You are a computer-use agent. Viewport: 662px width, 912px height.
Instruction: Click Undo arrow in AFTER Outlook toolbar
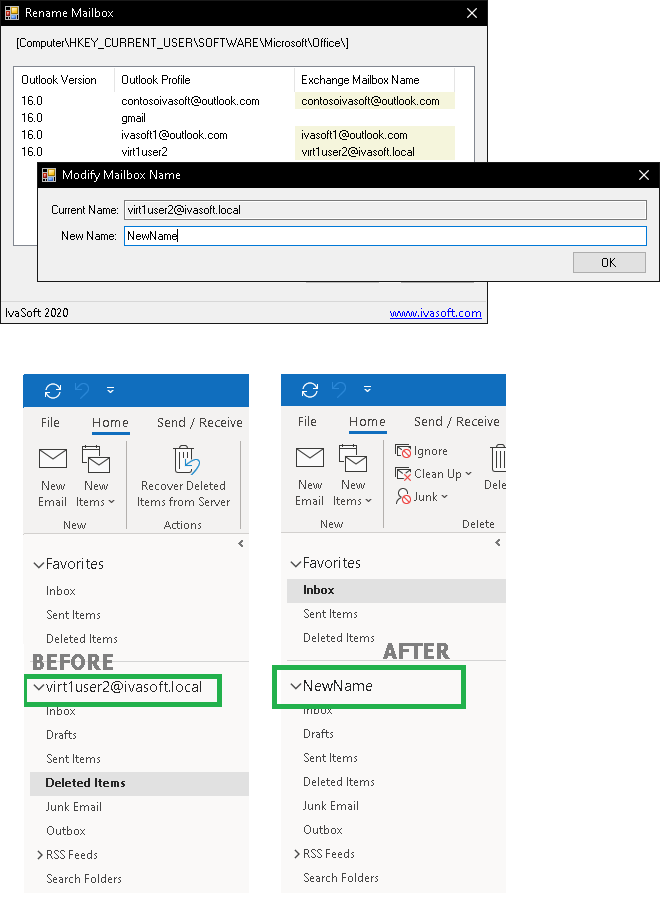point(339,389)
